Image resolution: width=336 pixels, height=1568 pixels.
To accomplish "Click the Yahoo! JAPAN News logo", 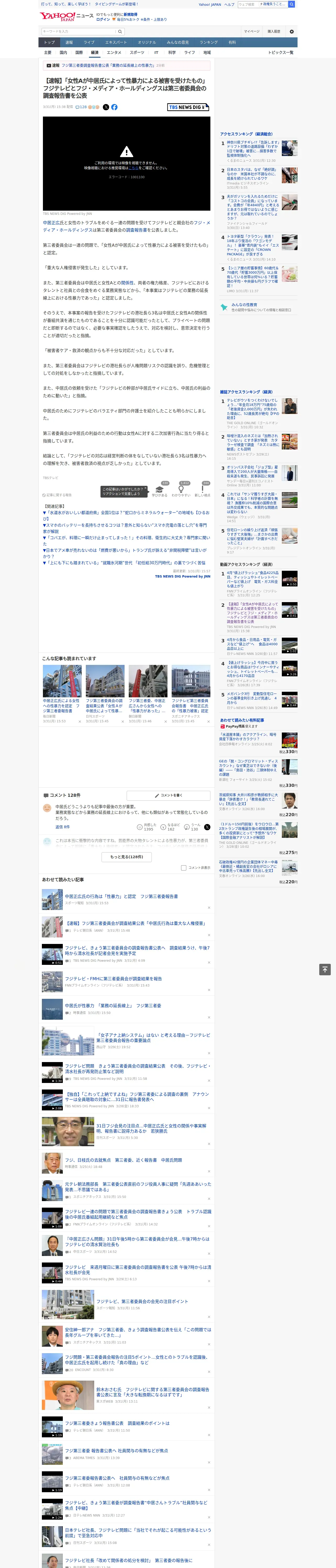I will click(x=66, y=16).
